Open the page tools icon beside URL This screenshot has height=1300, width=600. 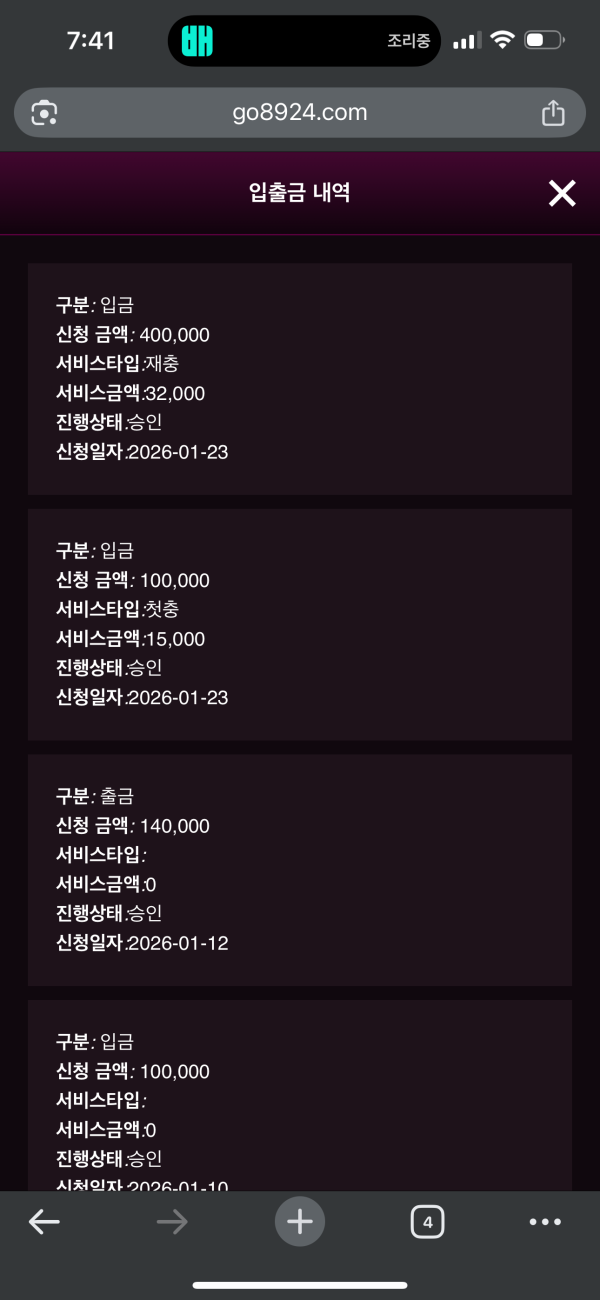tap(44, 113)
